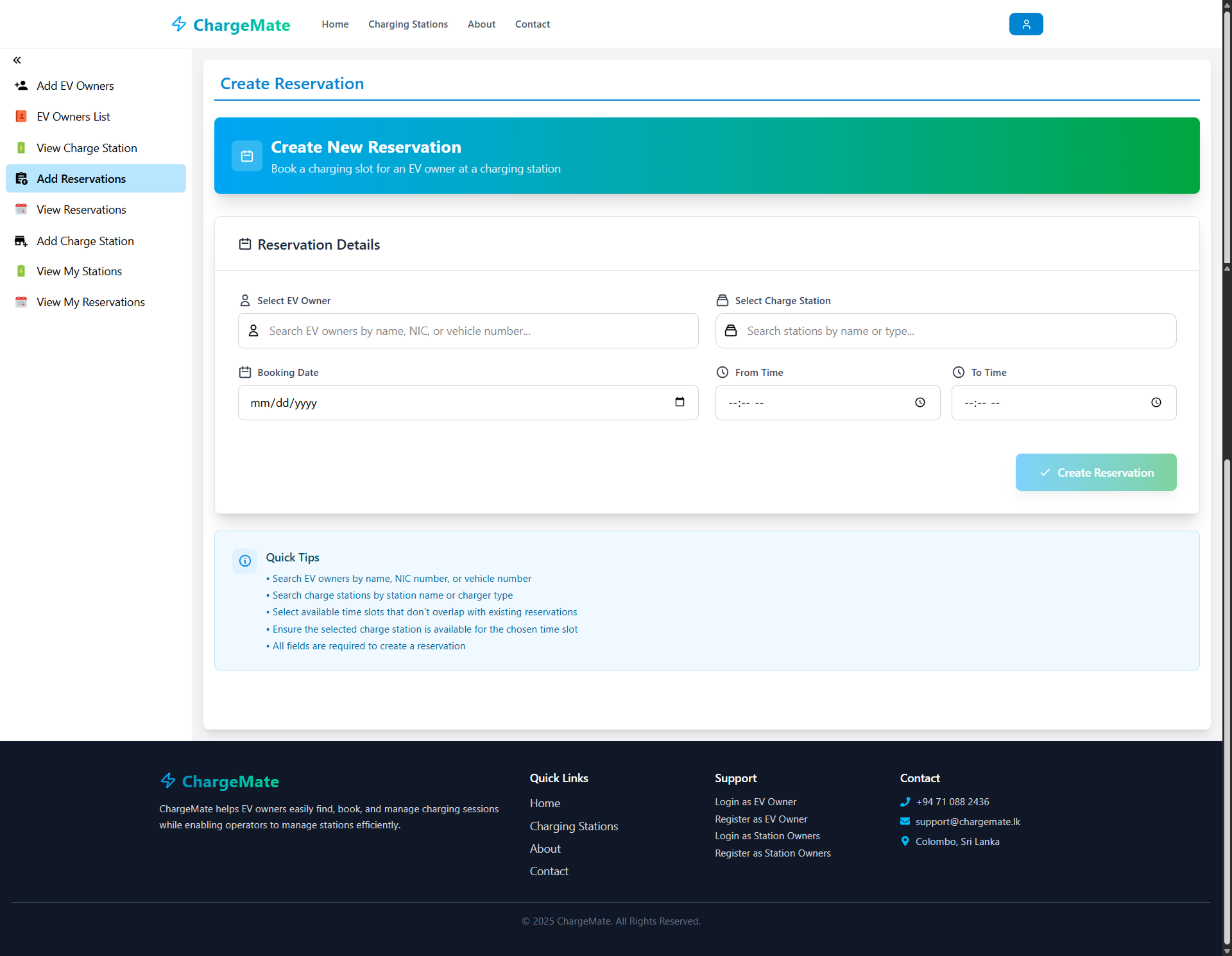Click the ChargeMate lightning bolt logo
Viewport: 1232px width, 956px height.
[x=179, y=24]
